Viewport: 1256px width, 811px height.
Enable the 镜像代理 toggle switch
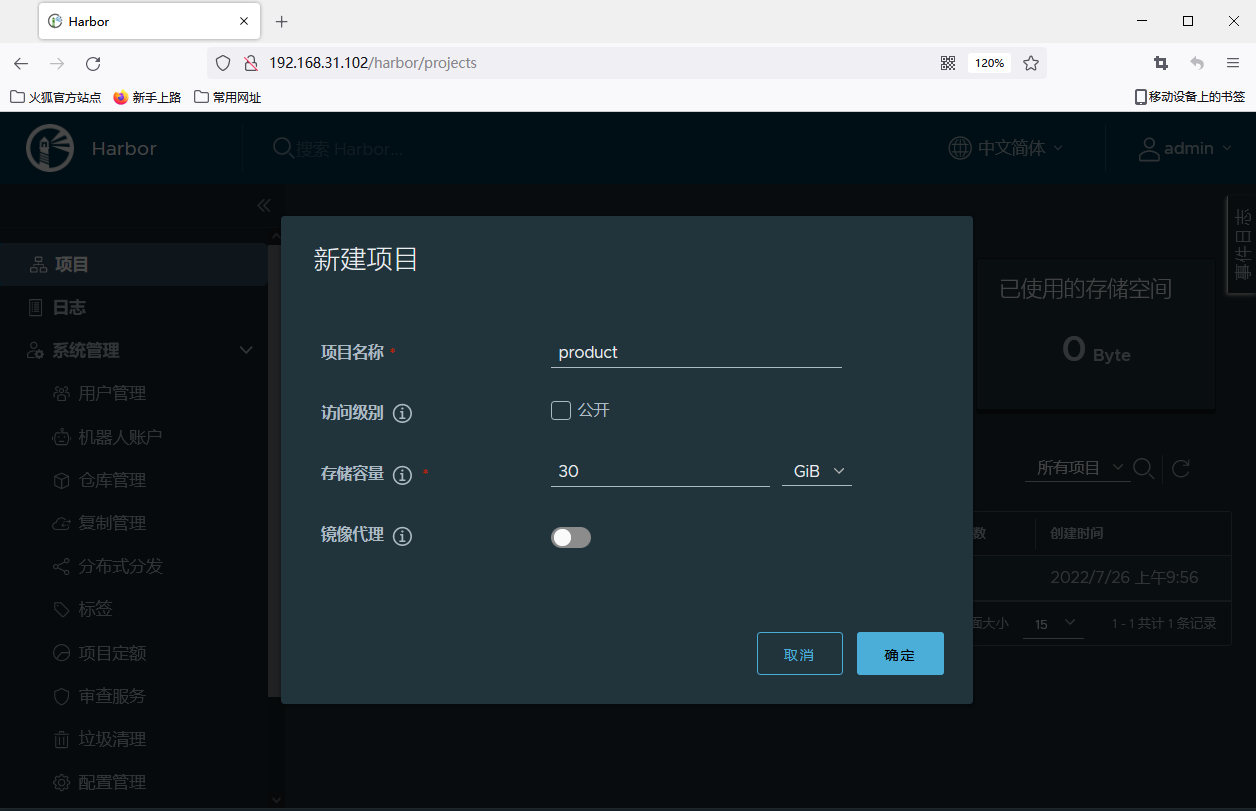click(571, 537)
